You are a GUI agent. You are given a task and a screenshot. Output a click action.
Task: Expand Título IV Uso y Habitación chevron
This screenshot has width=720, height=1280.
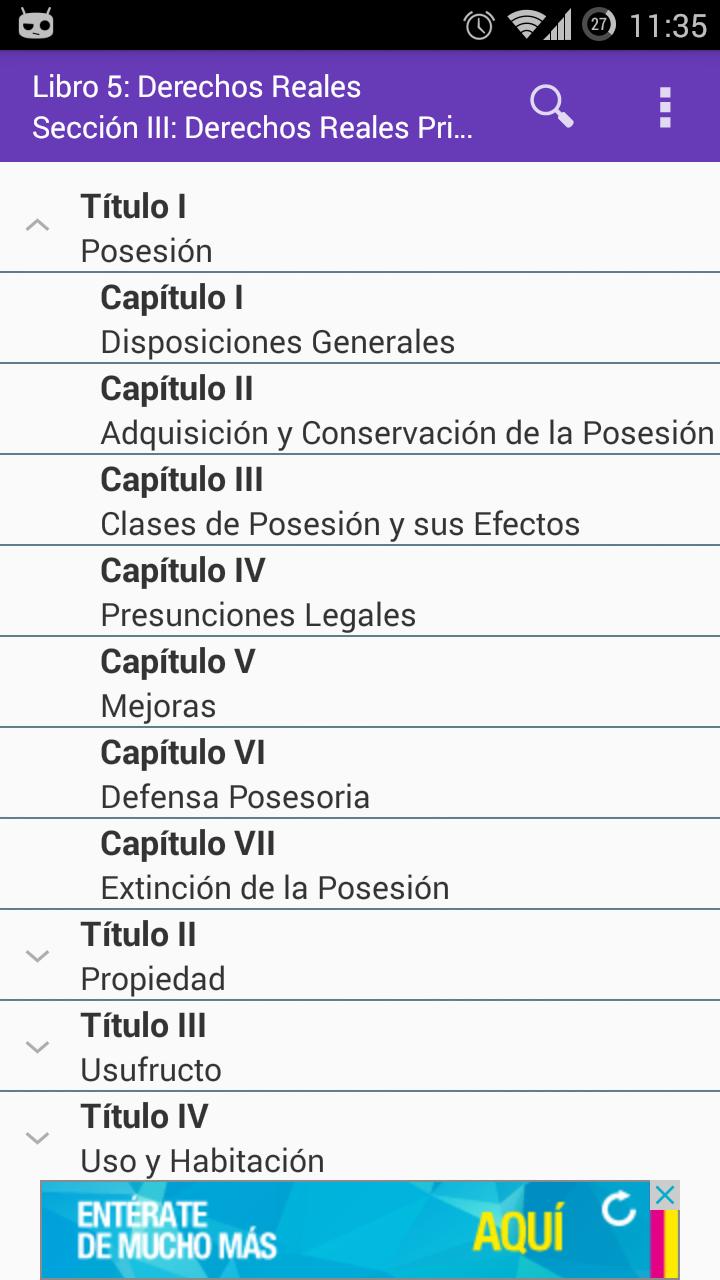37,1137
